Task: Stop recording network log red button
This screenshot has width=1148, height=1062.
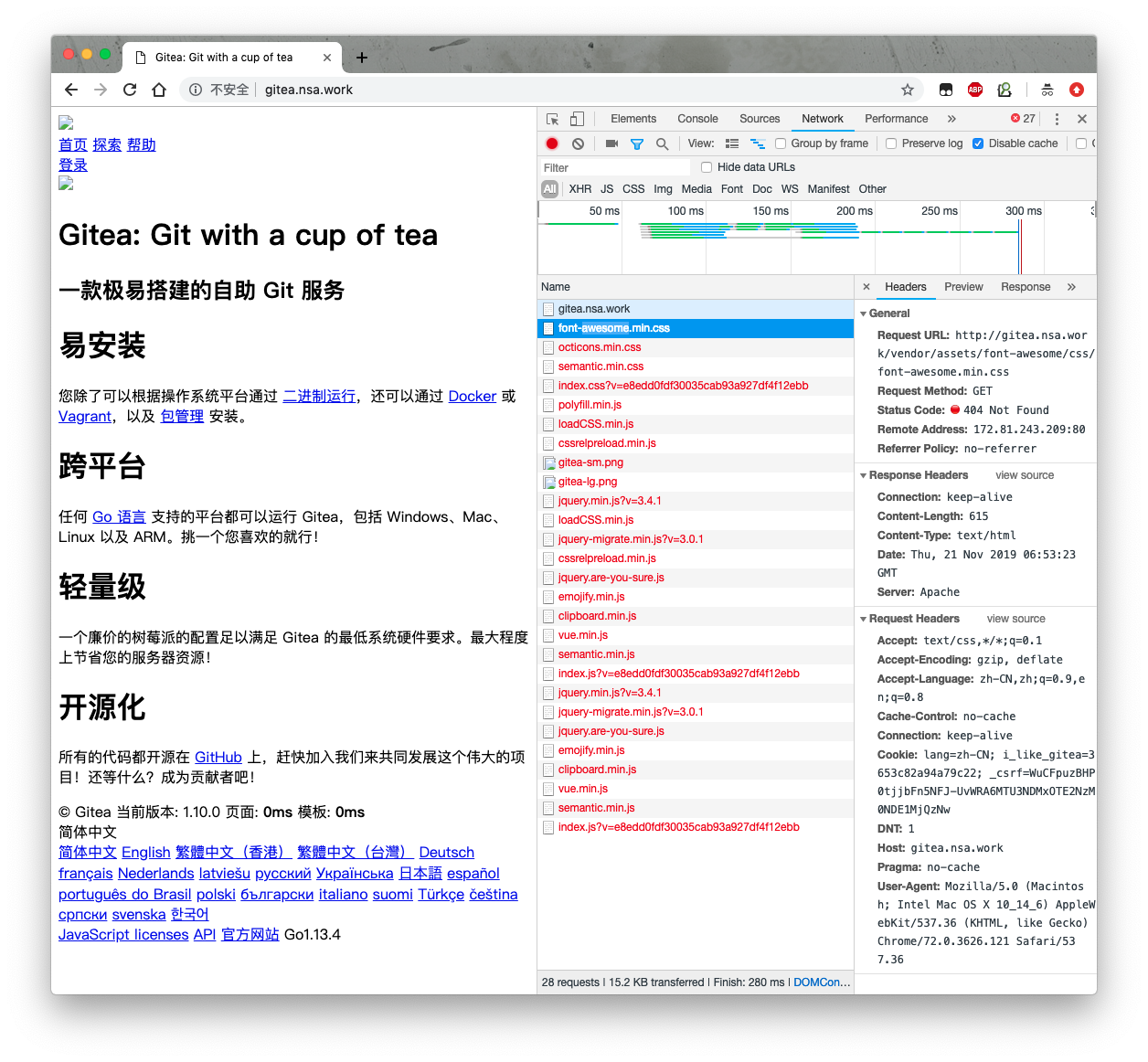Action: 552,143
